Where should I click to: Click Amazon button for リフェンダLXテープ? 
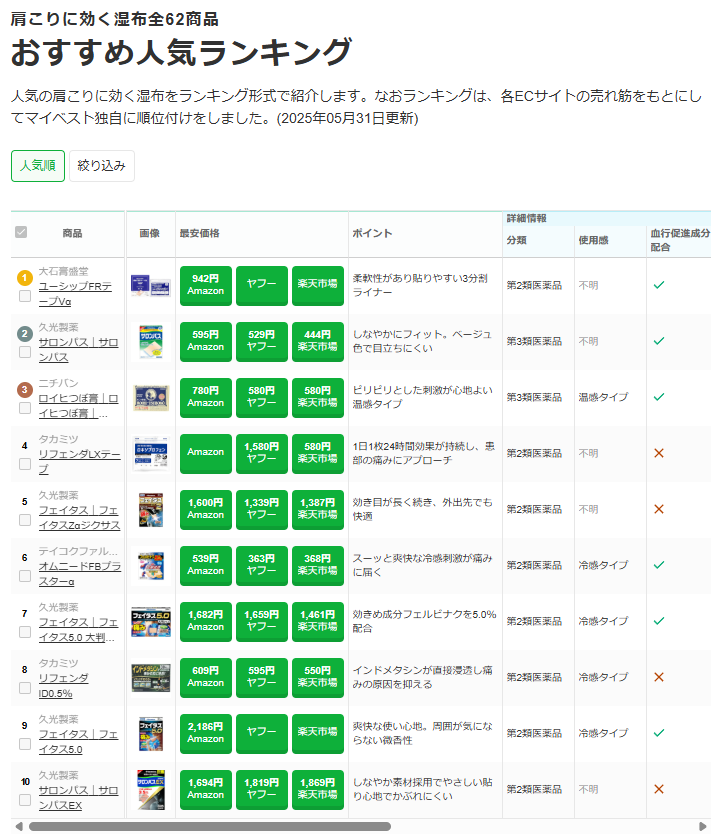(x=206, y=454)
